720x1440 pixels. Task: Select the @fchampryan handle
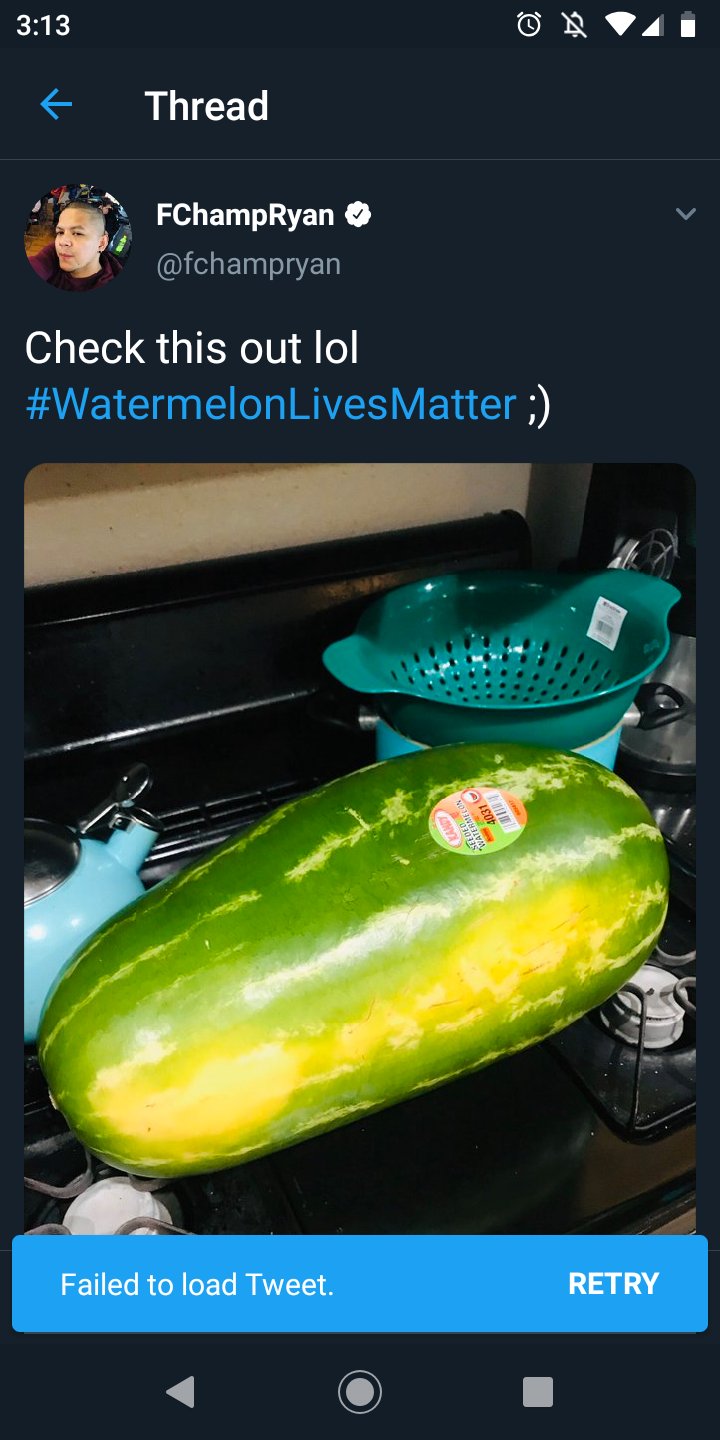tap(249, 264)
